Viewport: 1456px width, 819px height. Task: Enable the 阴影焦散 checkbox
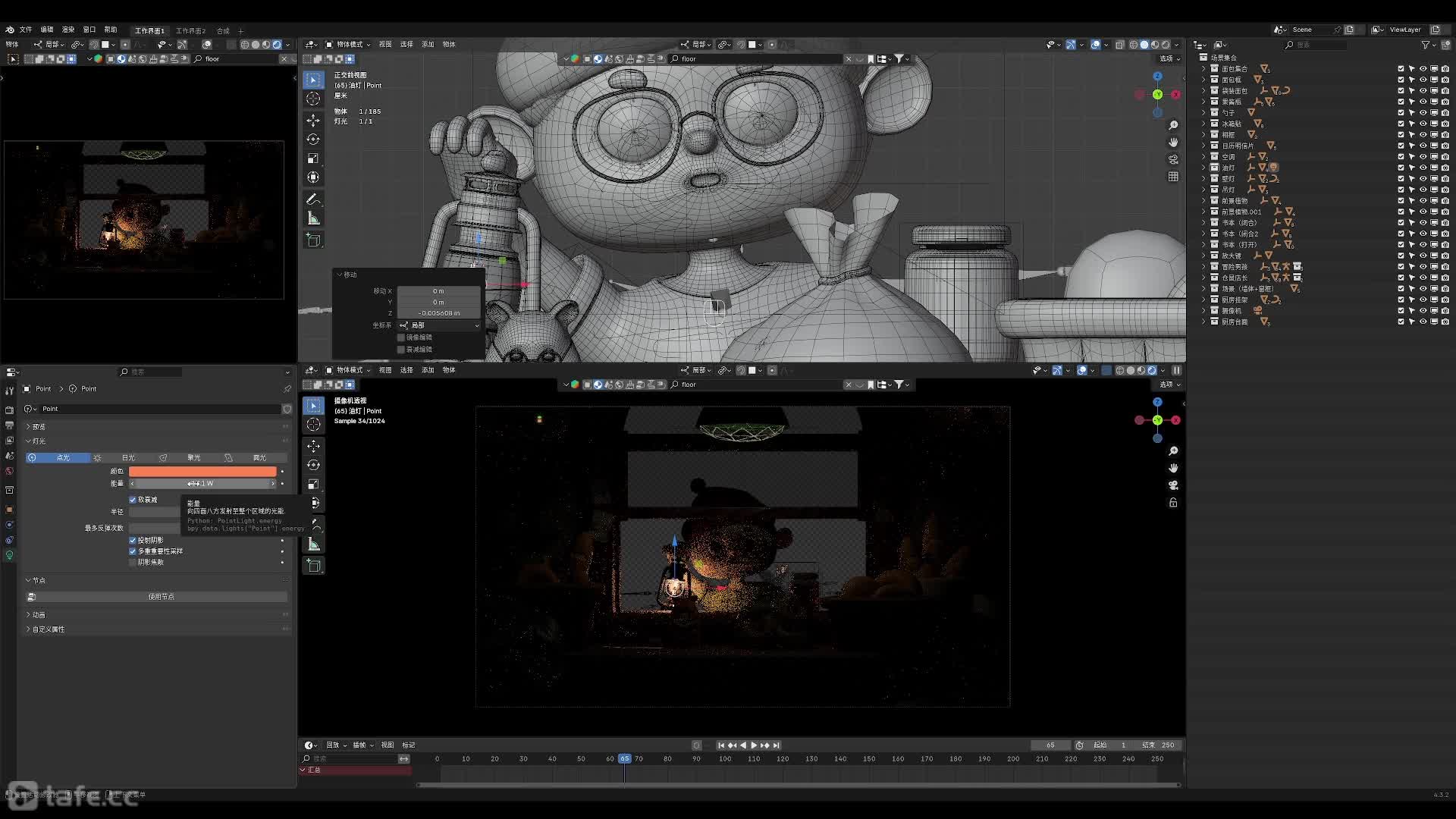click(133, 563)
